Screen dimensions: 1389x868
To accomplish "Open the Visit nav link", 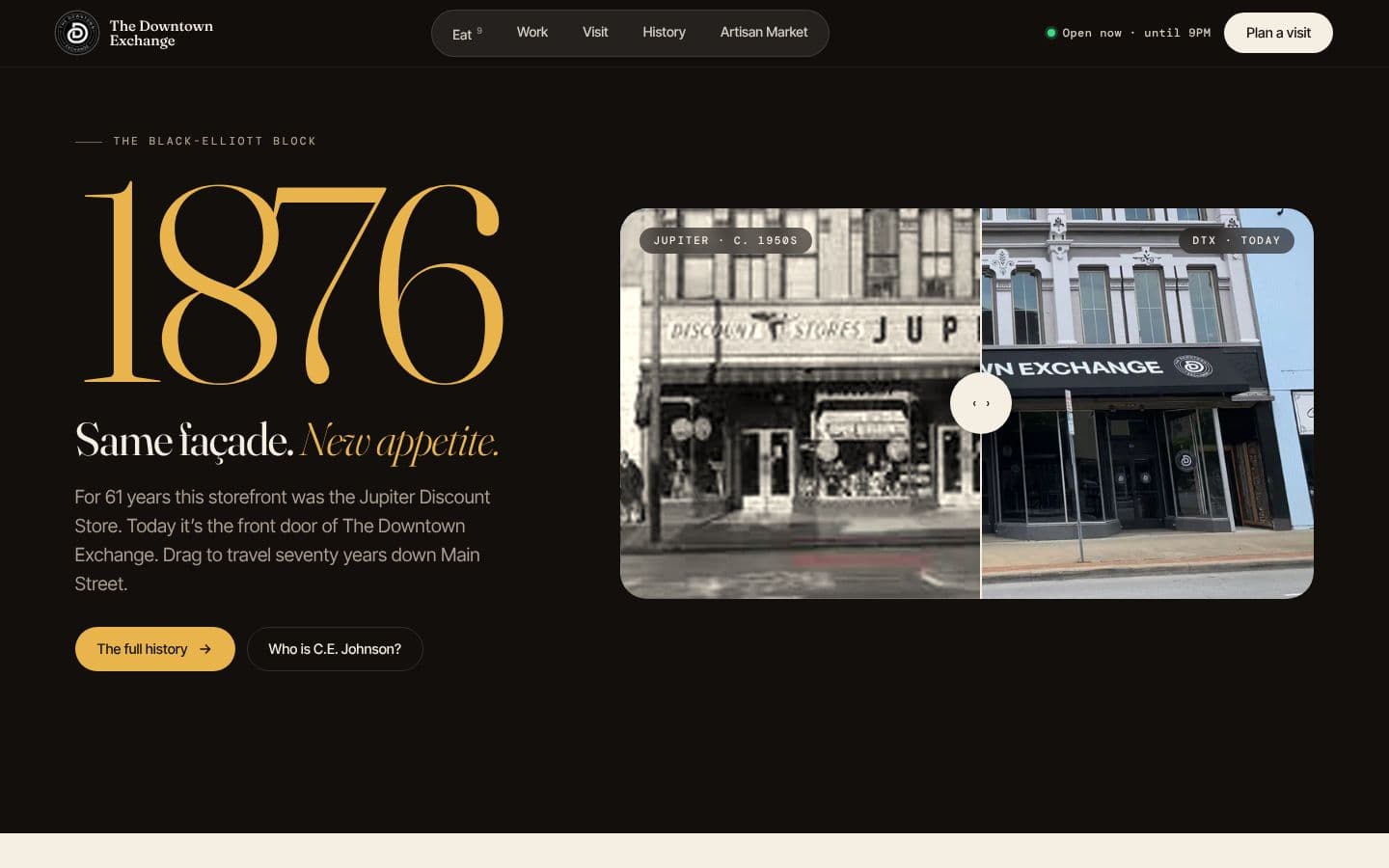I will tap(595, 33).
